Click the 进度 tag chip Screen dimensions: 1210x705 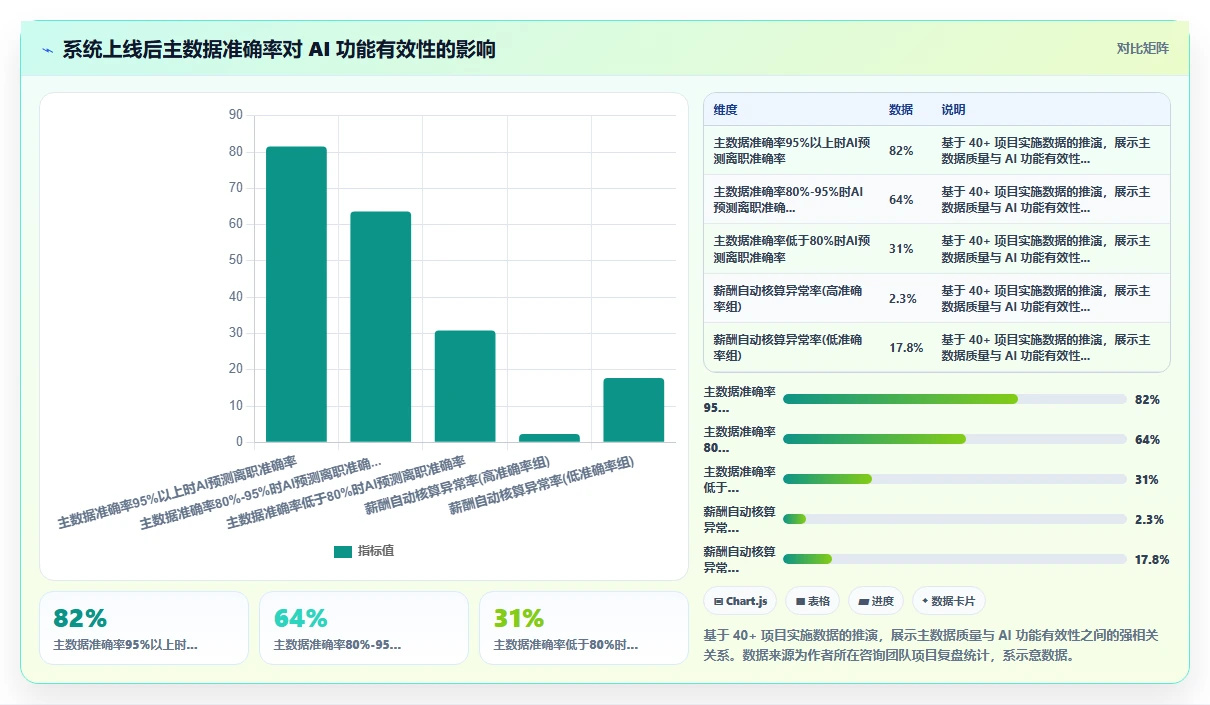pos(876,601)
